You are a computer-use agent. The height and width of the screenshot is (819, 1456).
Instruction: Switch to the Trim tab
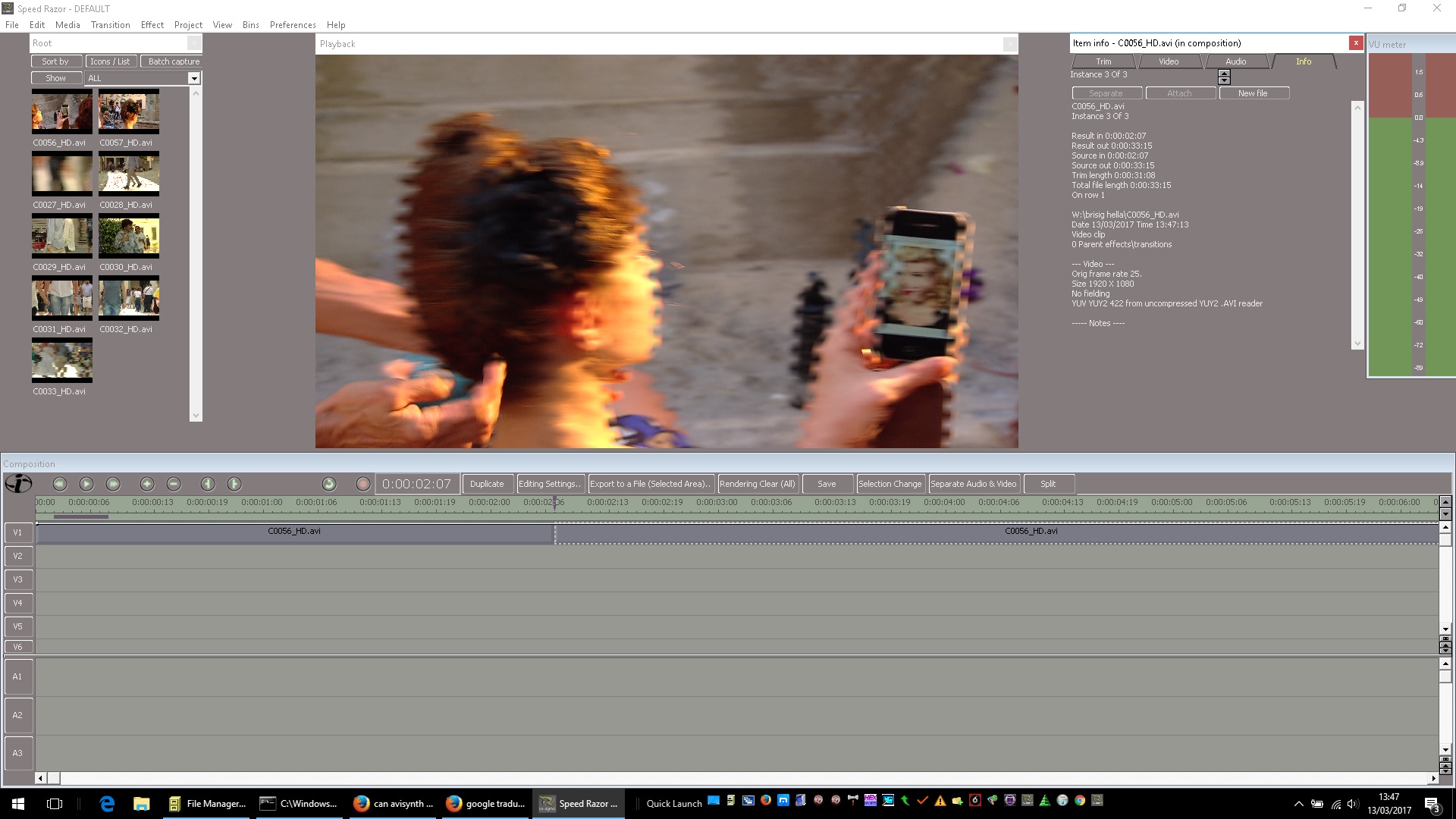[1103, 61]
